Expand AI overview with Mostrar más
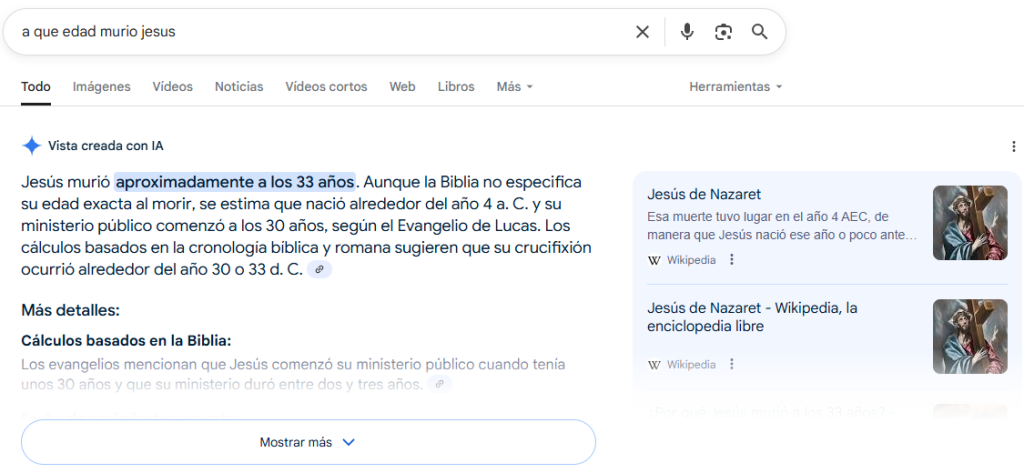Viewport: 1024px width, 473px height. pos(308,442)
